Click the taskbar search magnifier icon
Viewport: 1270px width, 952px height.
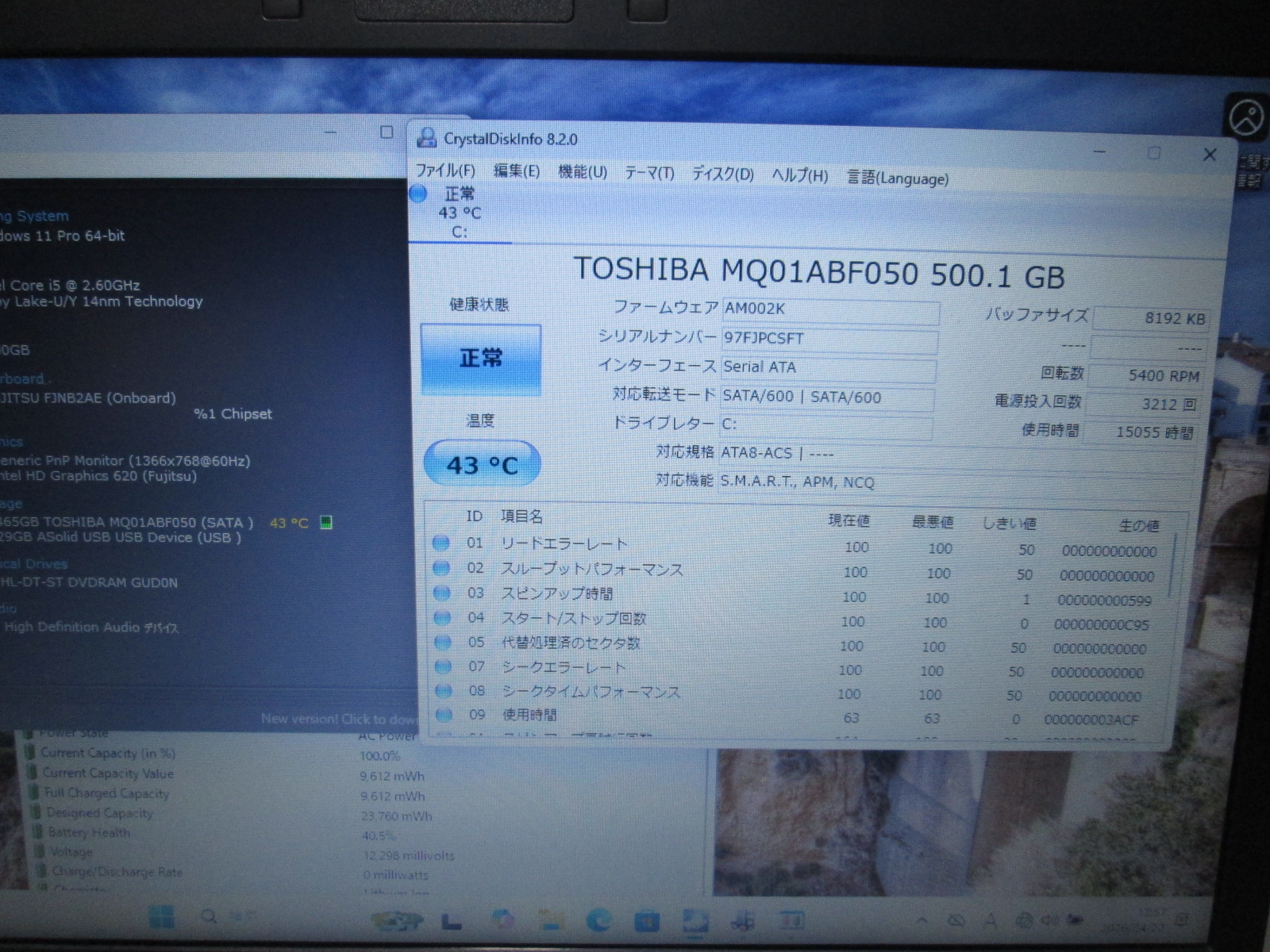point(210,917)
